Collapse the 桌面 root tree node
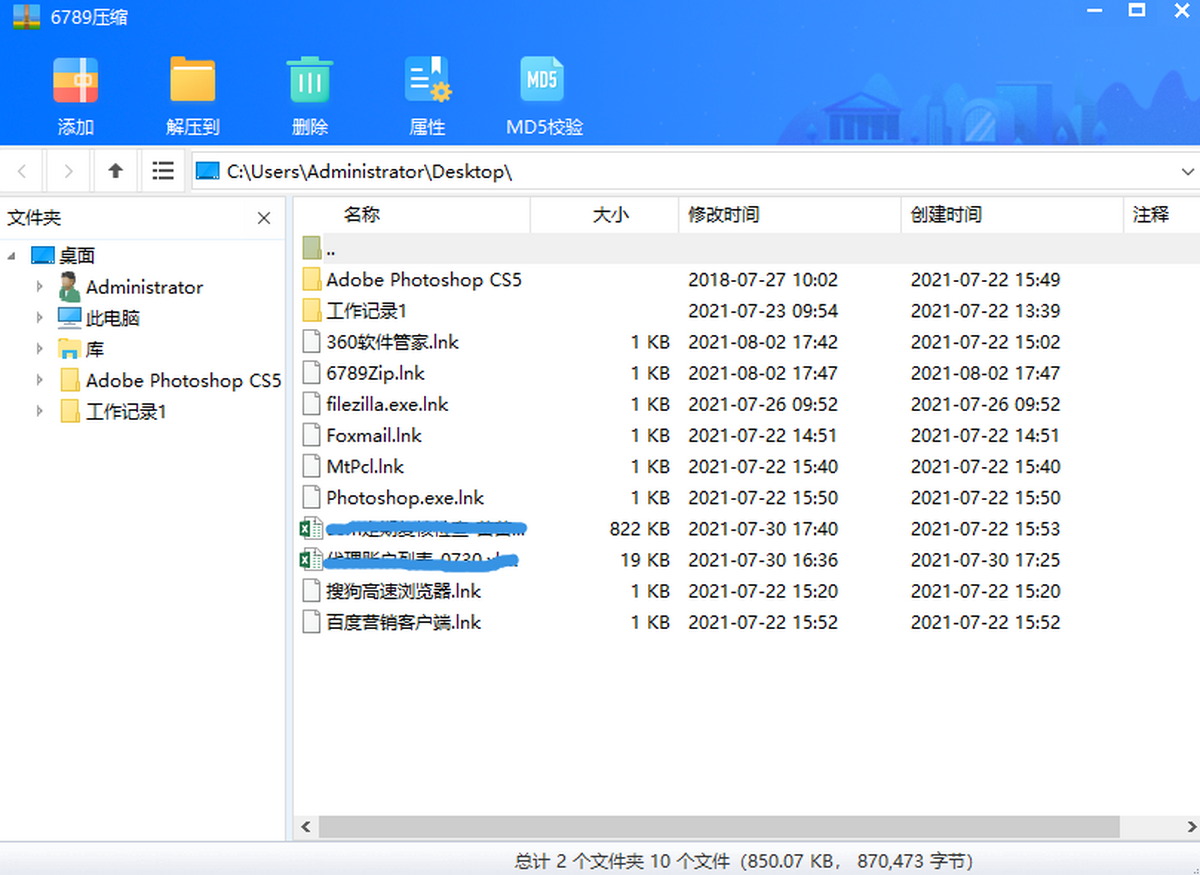The width and height of the screenshot is (1200, 875). (x=12, y=256)
